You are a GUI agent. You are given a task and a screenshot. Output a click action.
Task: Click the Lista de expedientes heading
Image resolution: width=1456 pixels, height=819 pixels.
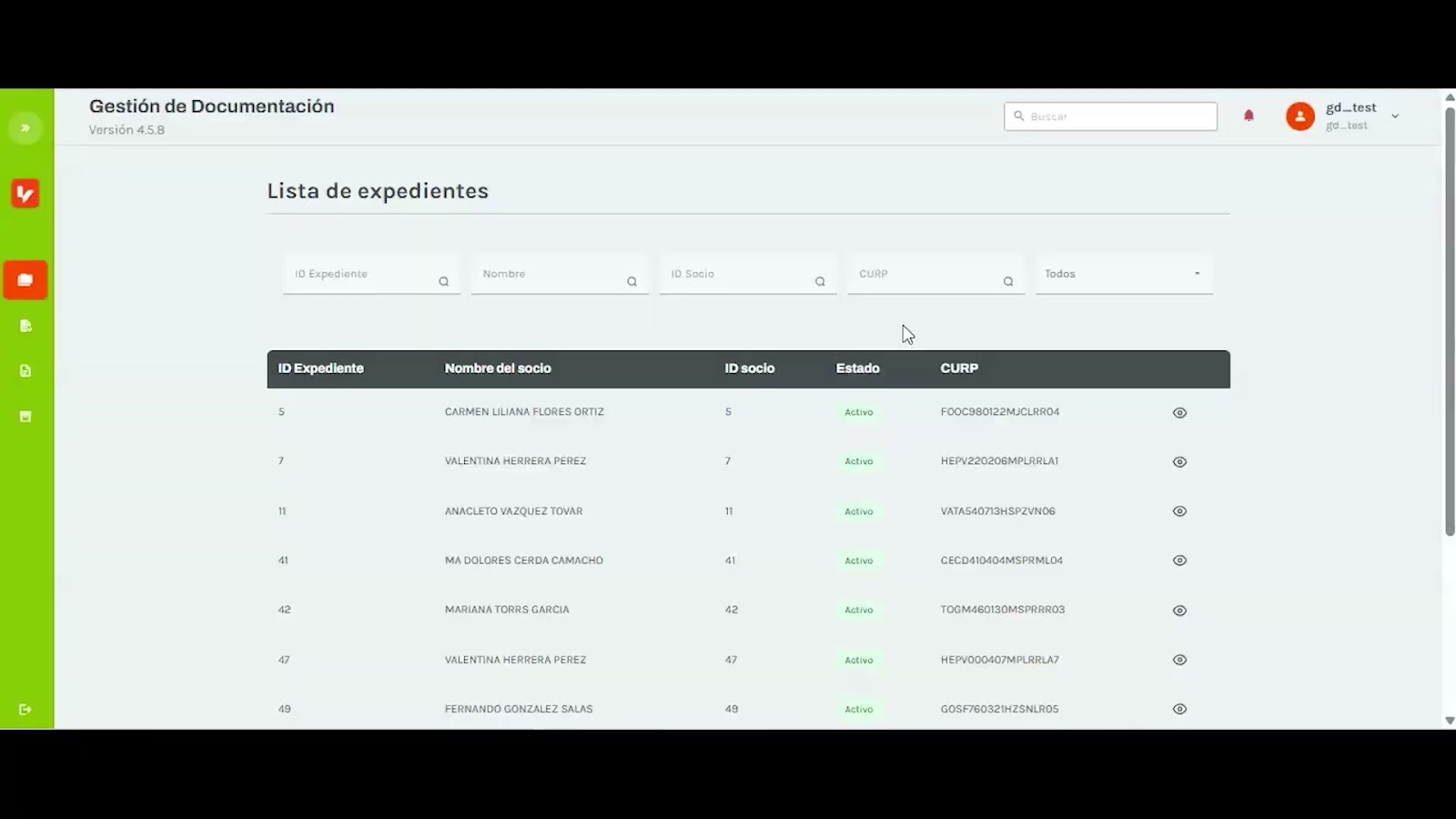pyautogui.click(x=378, y=191)
